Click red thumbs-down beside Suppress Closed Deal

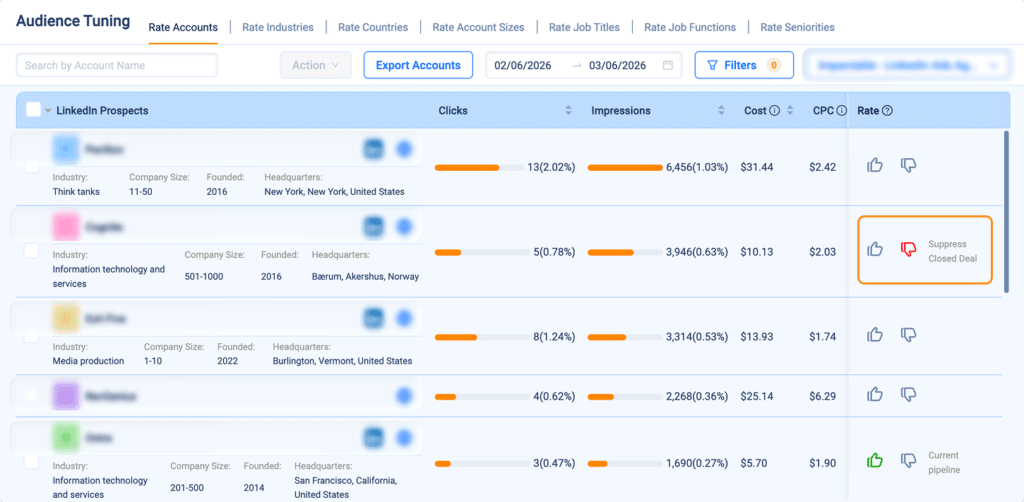point(908,249)
